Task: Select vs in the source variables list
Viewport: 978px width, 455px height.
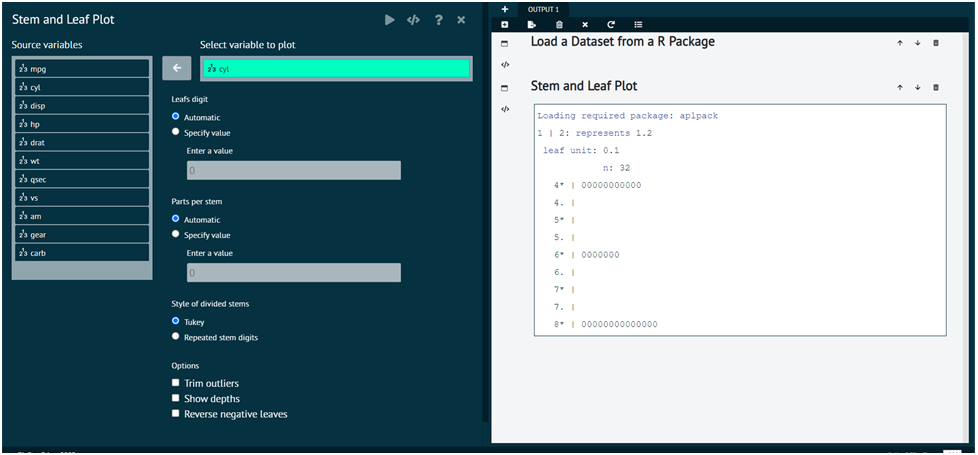Action: point(82,197)
